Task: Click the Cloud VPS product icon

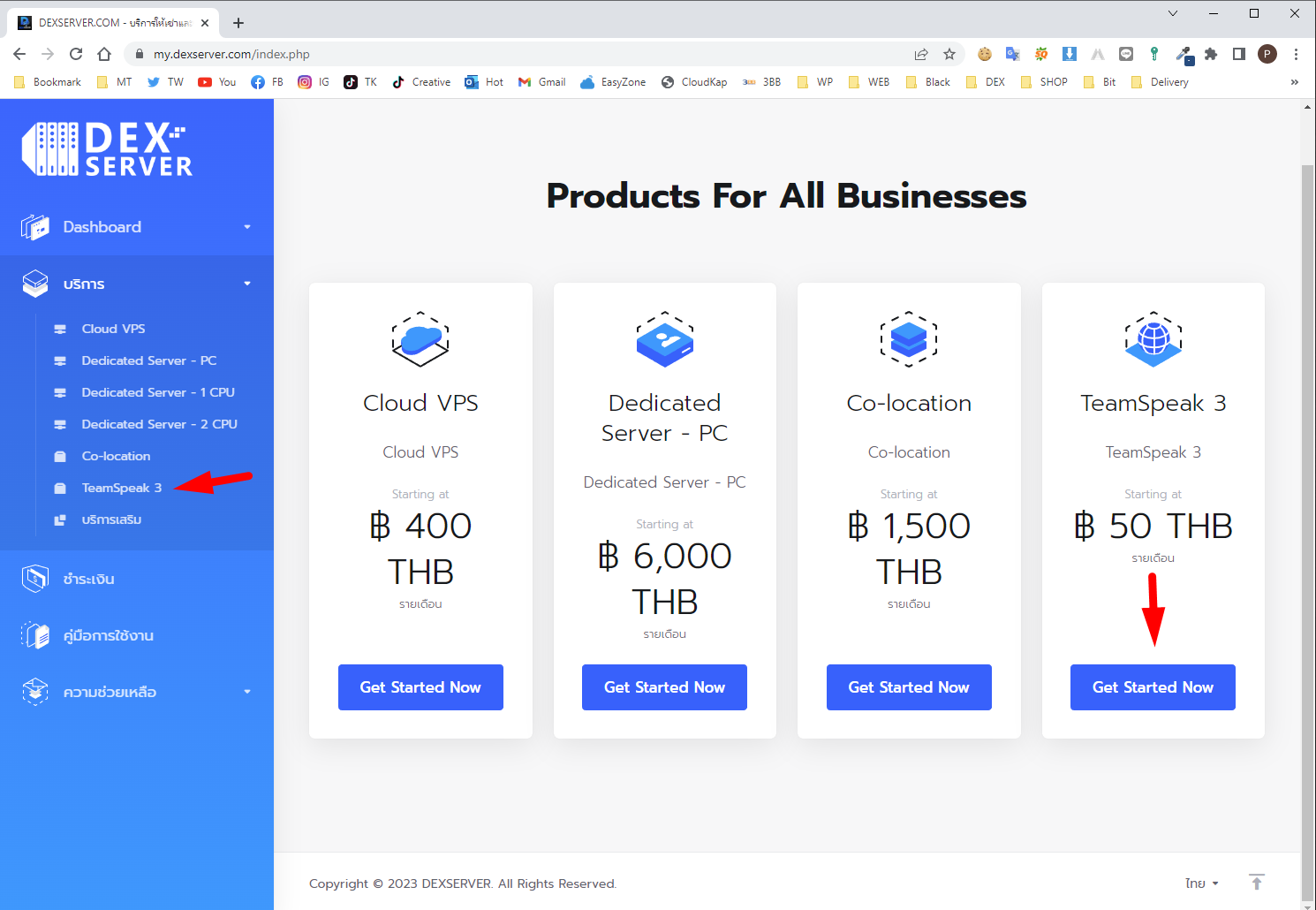Action: pyautogui.click(x=420, y=339)
